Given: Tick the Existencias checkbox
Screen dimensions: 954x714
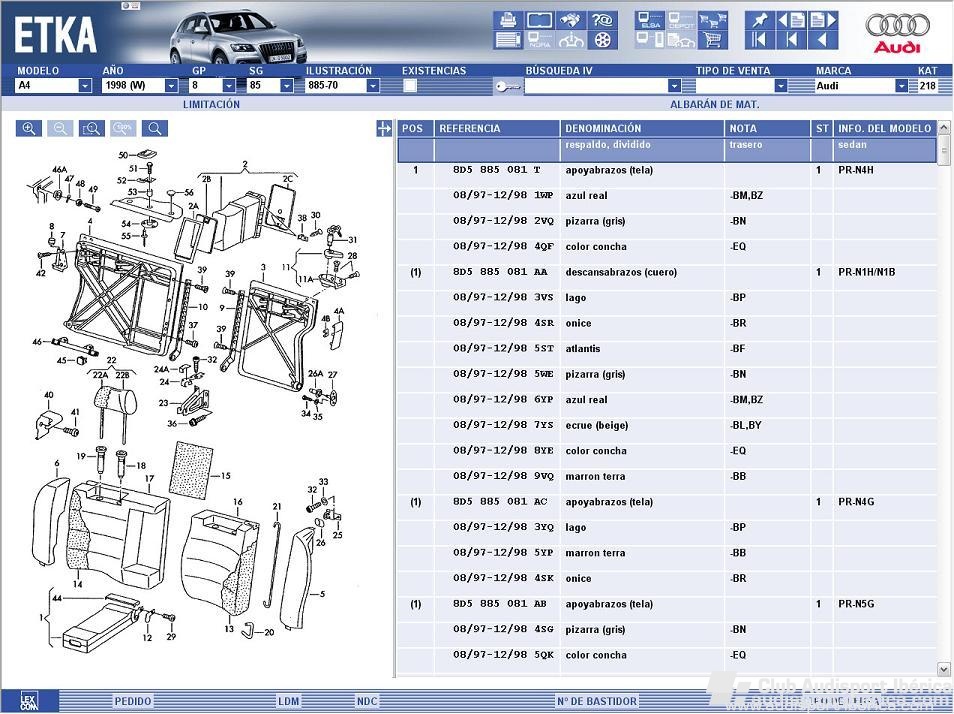Looking at the screenshot, I should tap(410, 86).
